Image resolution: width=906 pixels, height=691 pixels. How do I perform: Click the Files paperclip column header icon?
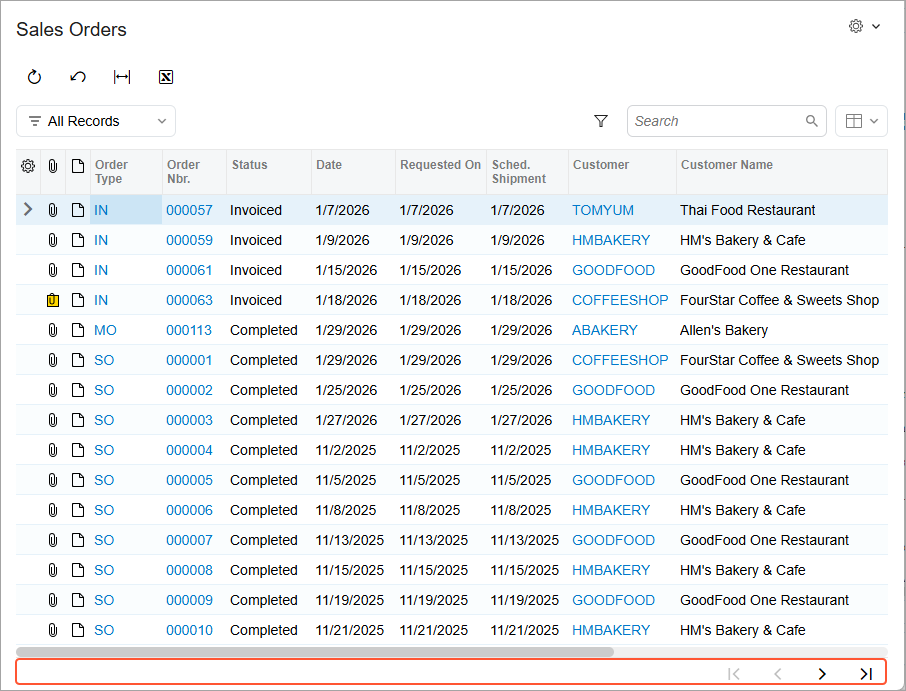pos(53,166)
